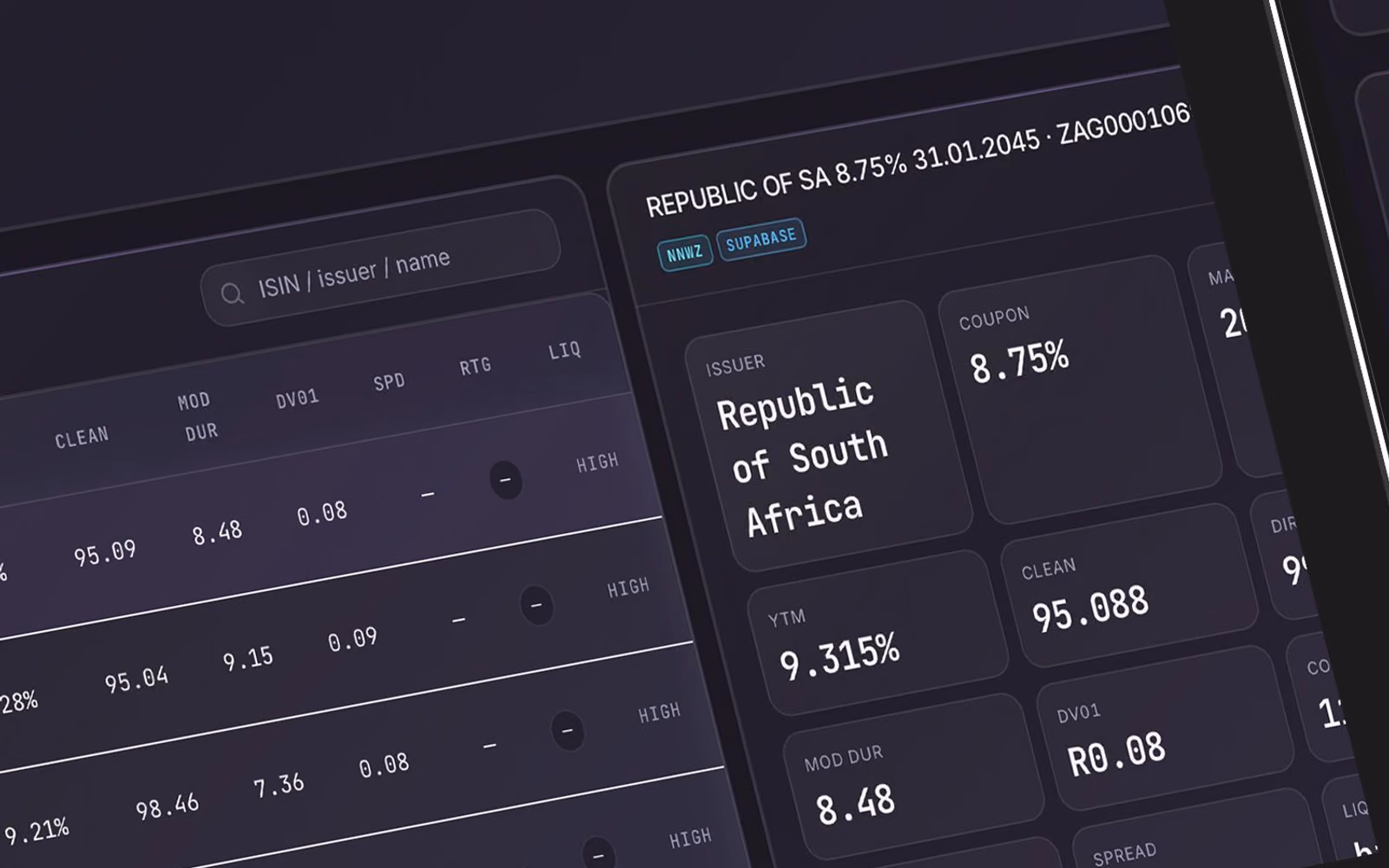The image size is (1389, 868).
Task: Sort by the MOD DUR column header
Action: tap(198, 416)
